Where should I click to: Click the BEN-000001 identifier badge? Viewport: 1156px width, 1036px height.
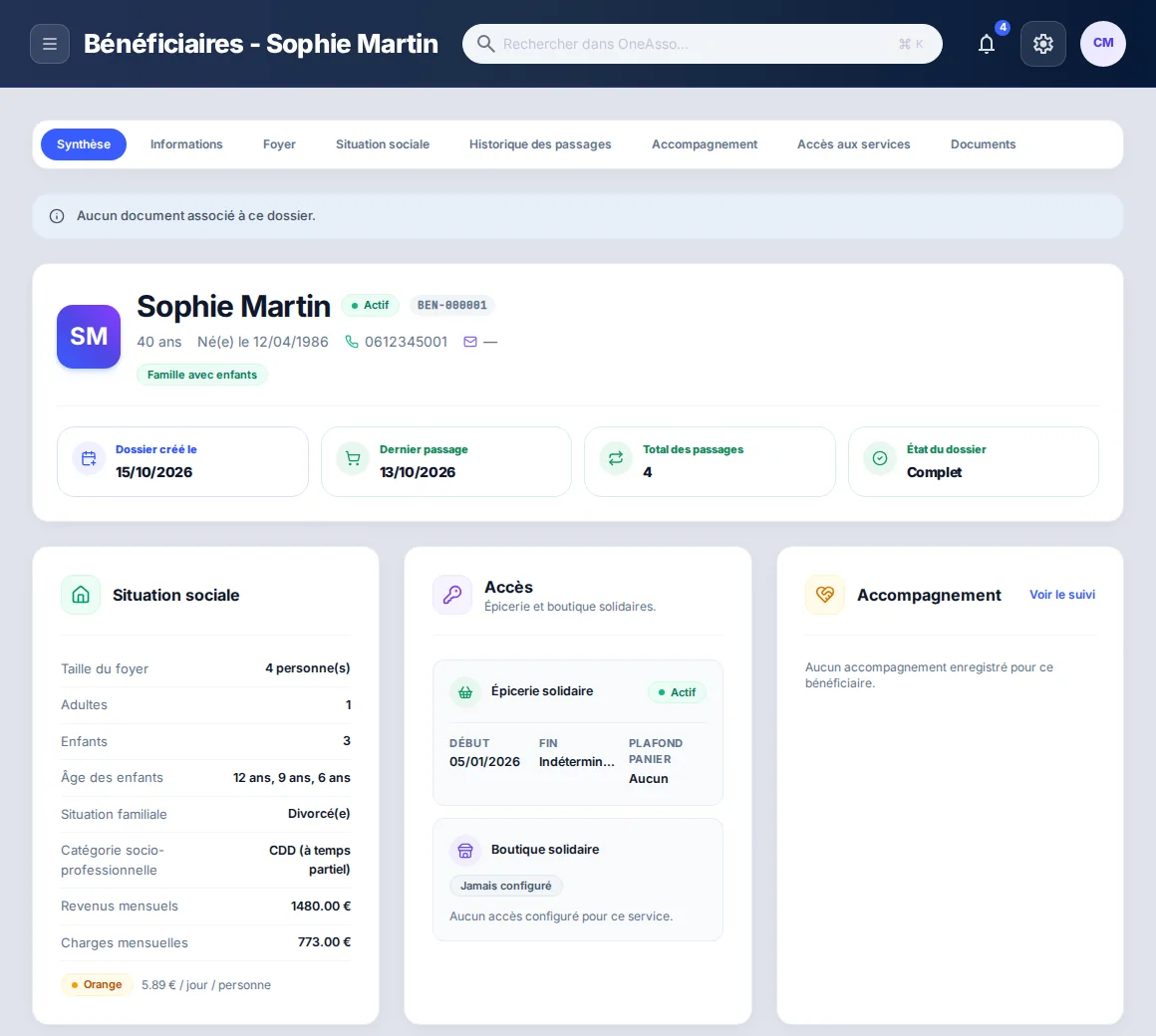451,305
